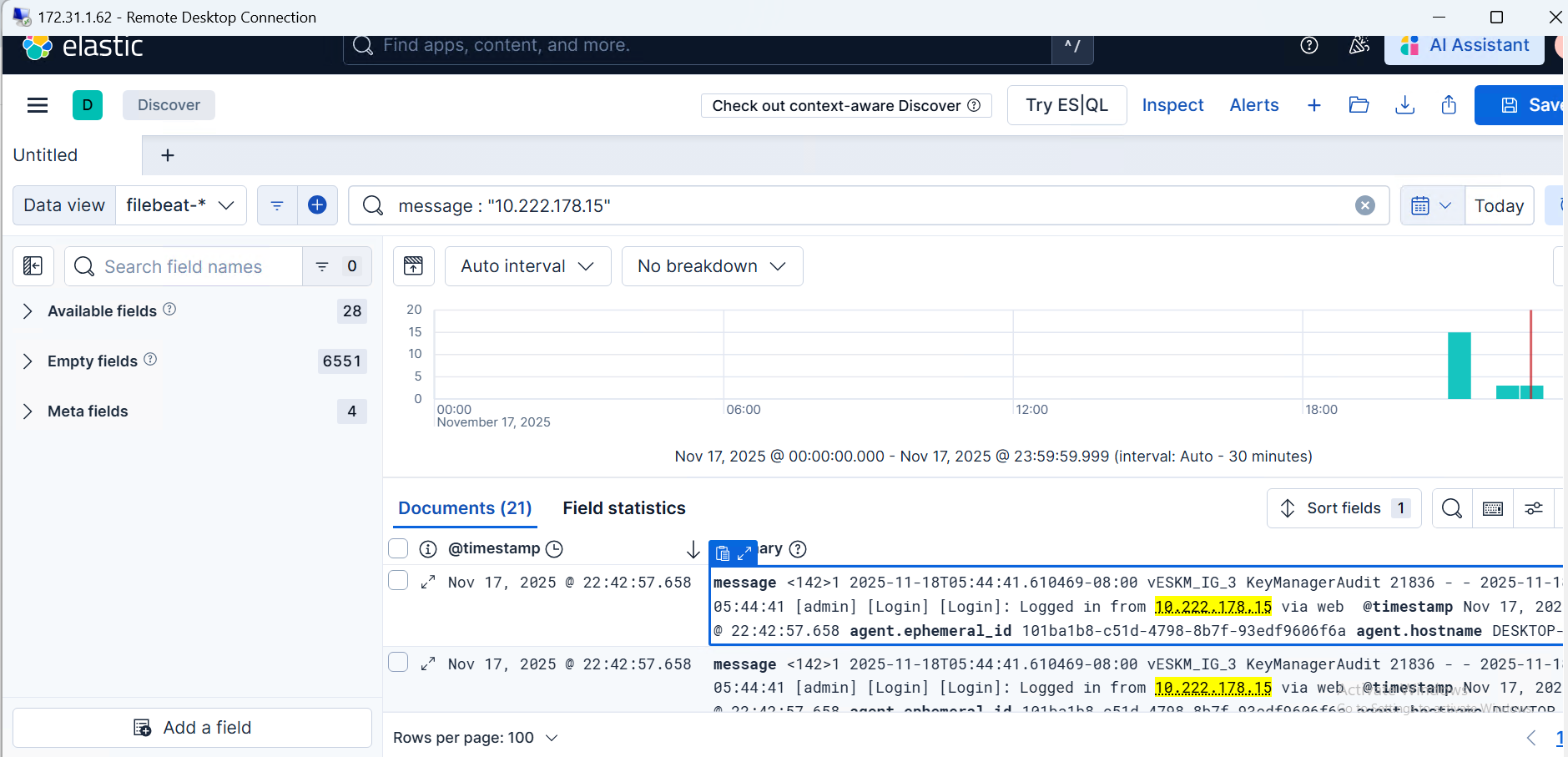This screenshot has height=757, width=1568.
Task: Open the Auto interval dropdown
Action: [x=527, y=266]
